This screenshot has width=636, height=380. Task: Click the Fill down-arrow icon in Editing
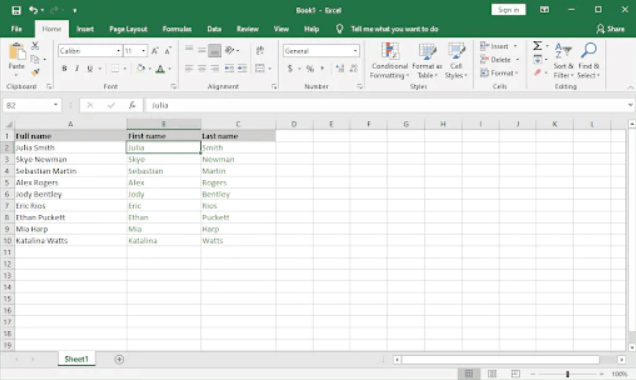(x=537, y=60)
